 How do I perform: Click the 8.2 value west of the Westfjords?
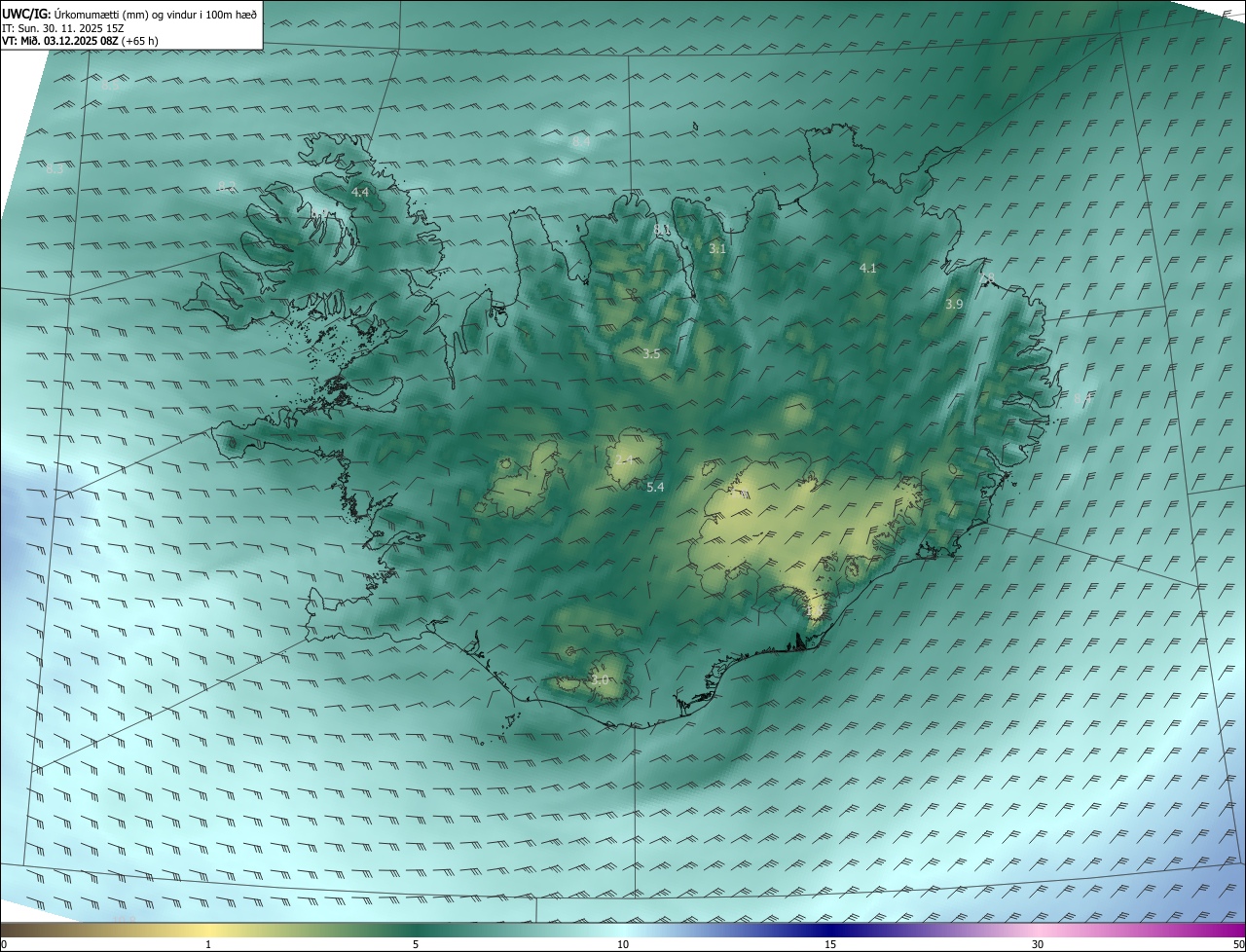[226, 187]
